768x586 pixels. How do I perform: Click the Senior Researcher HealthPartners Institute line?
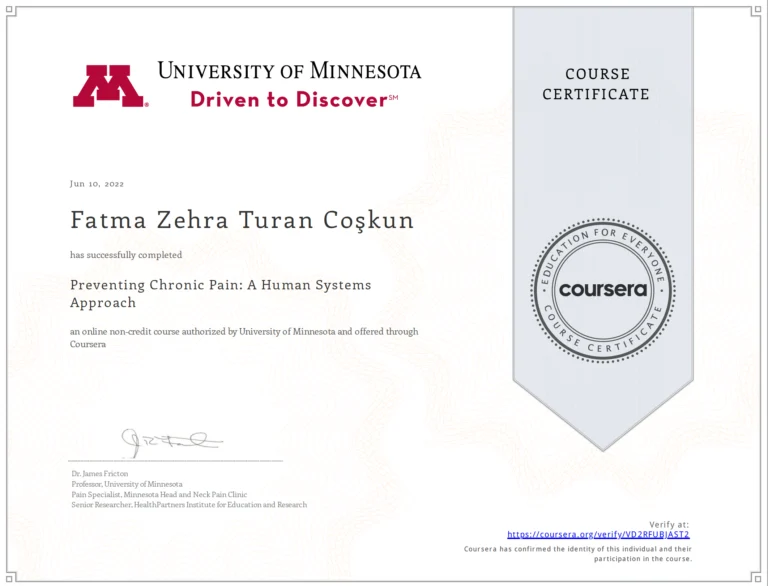[x=189, y=505]
